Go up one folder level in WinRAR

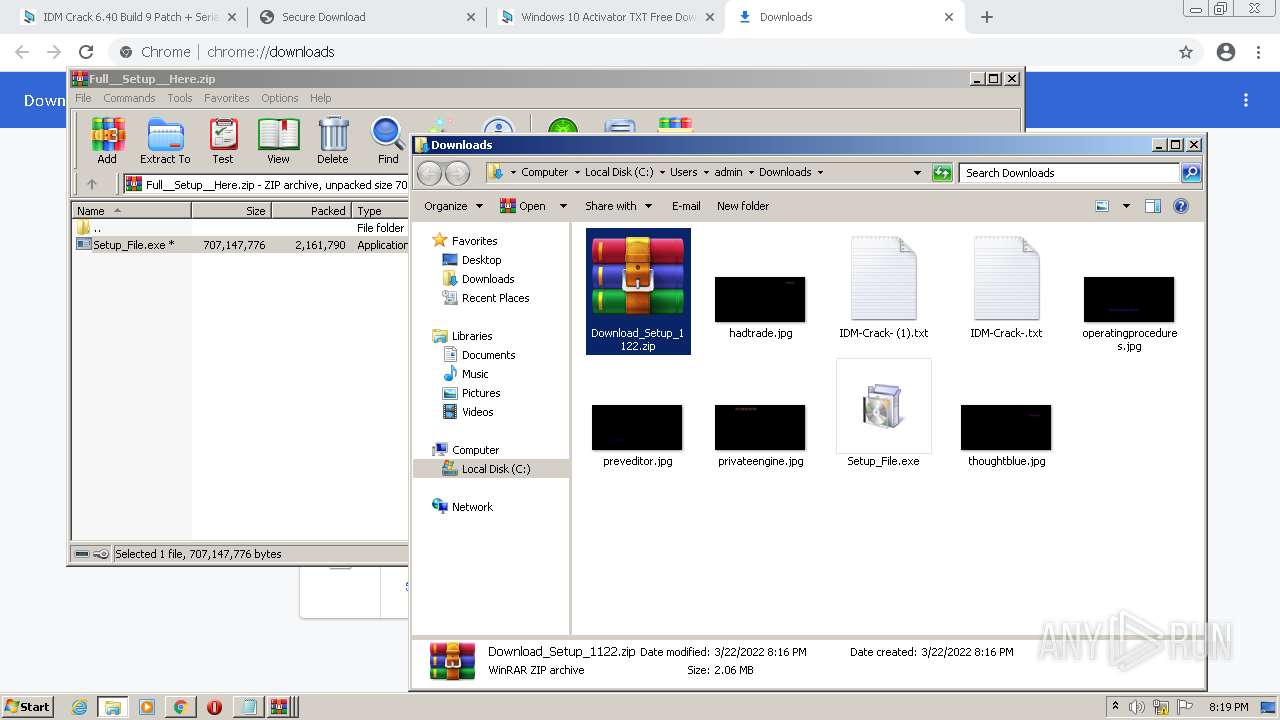coord(92,184)
